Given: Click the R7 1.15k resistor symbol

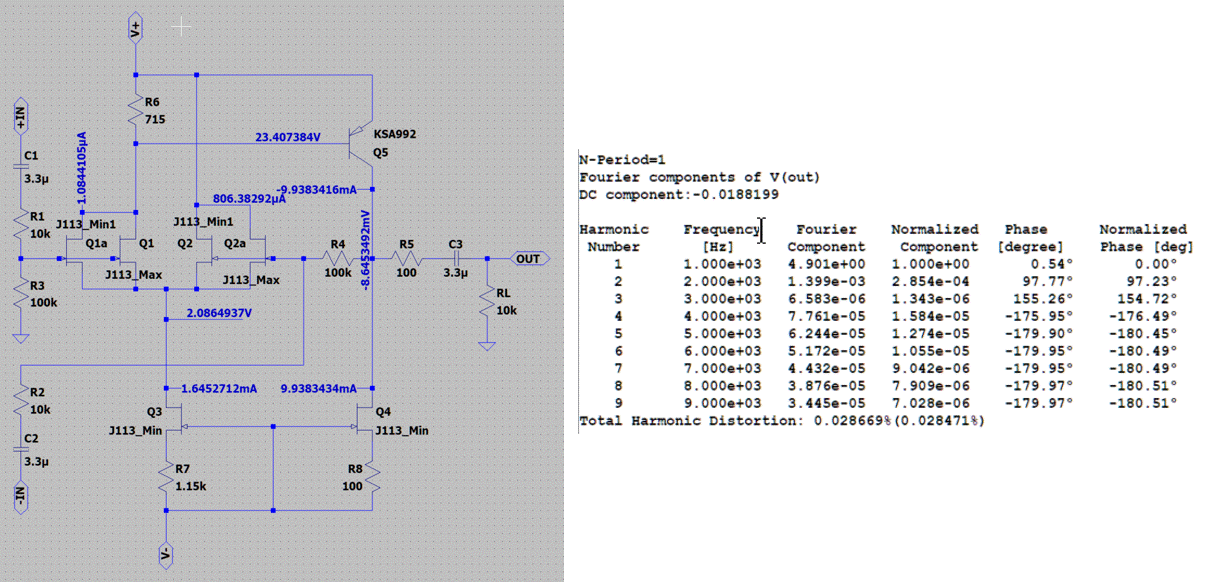Looking at the screenshot, I should point(166,478).
